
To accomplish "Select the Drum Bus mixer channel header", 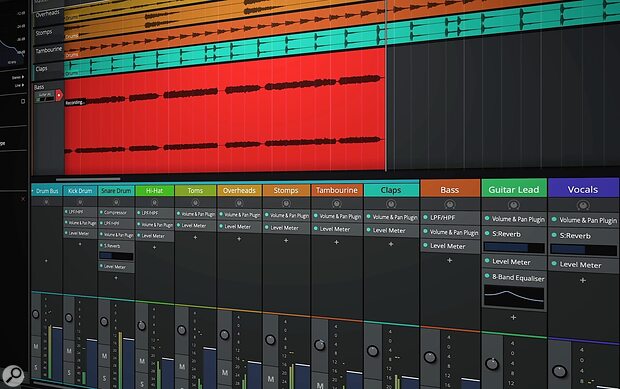I will pyautogui.click(x=47, y=191).
